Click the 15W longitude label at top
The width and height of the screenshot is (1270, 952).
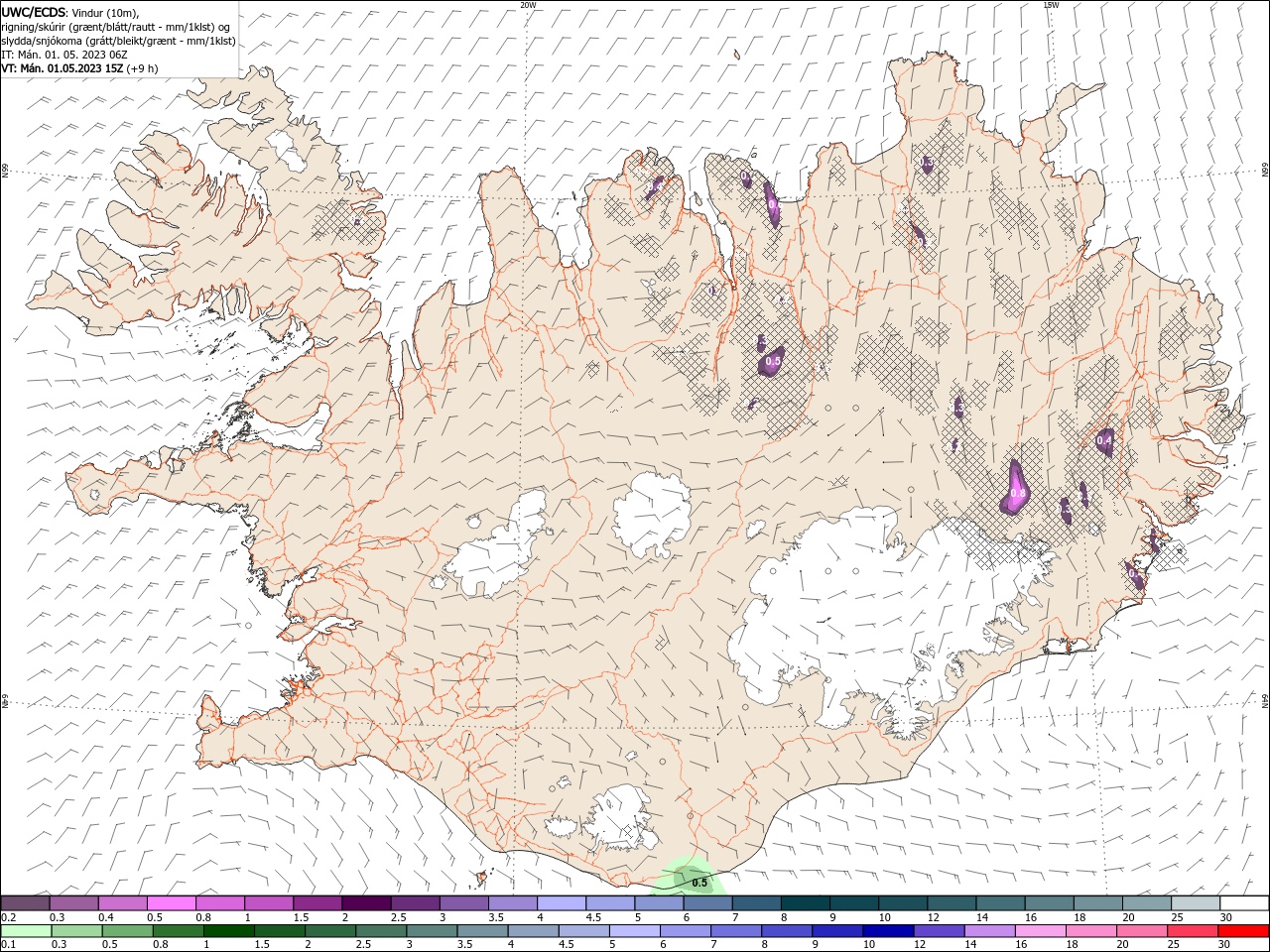[1050, 5]
